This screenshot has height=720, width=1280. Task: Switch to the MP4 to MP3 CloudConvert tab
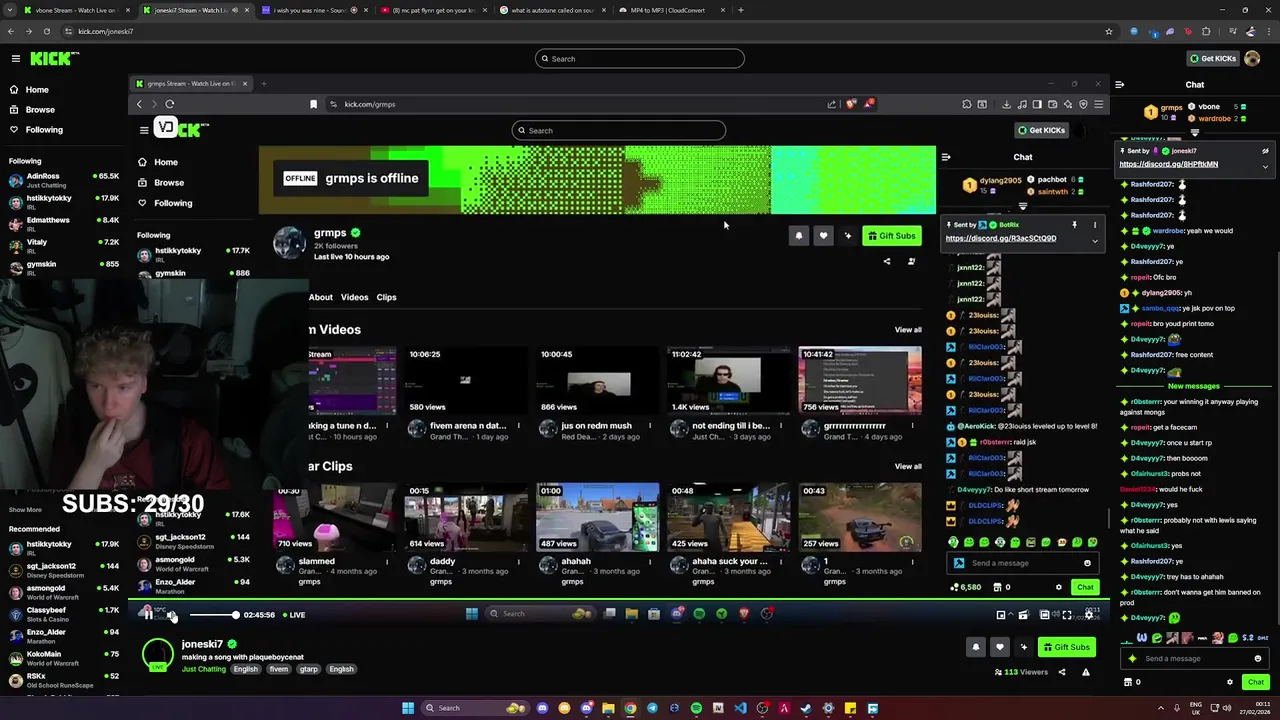pos(671,10)
